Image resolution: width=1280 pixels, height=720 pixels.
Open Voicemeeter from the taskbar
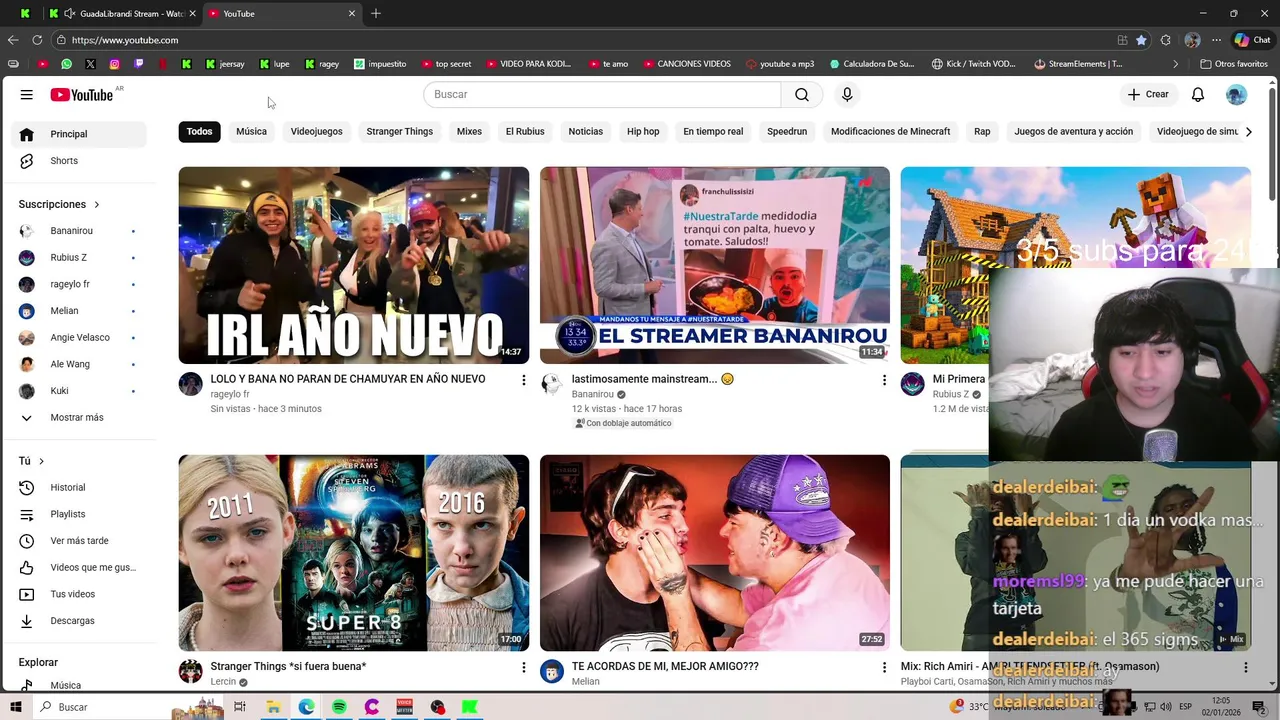click(404, 707)
